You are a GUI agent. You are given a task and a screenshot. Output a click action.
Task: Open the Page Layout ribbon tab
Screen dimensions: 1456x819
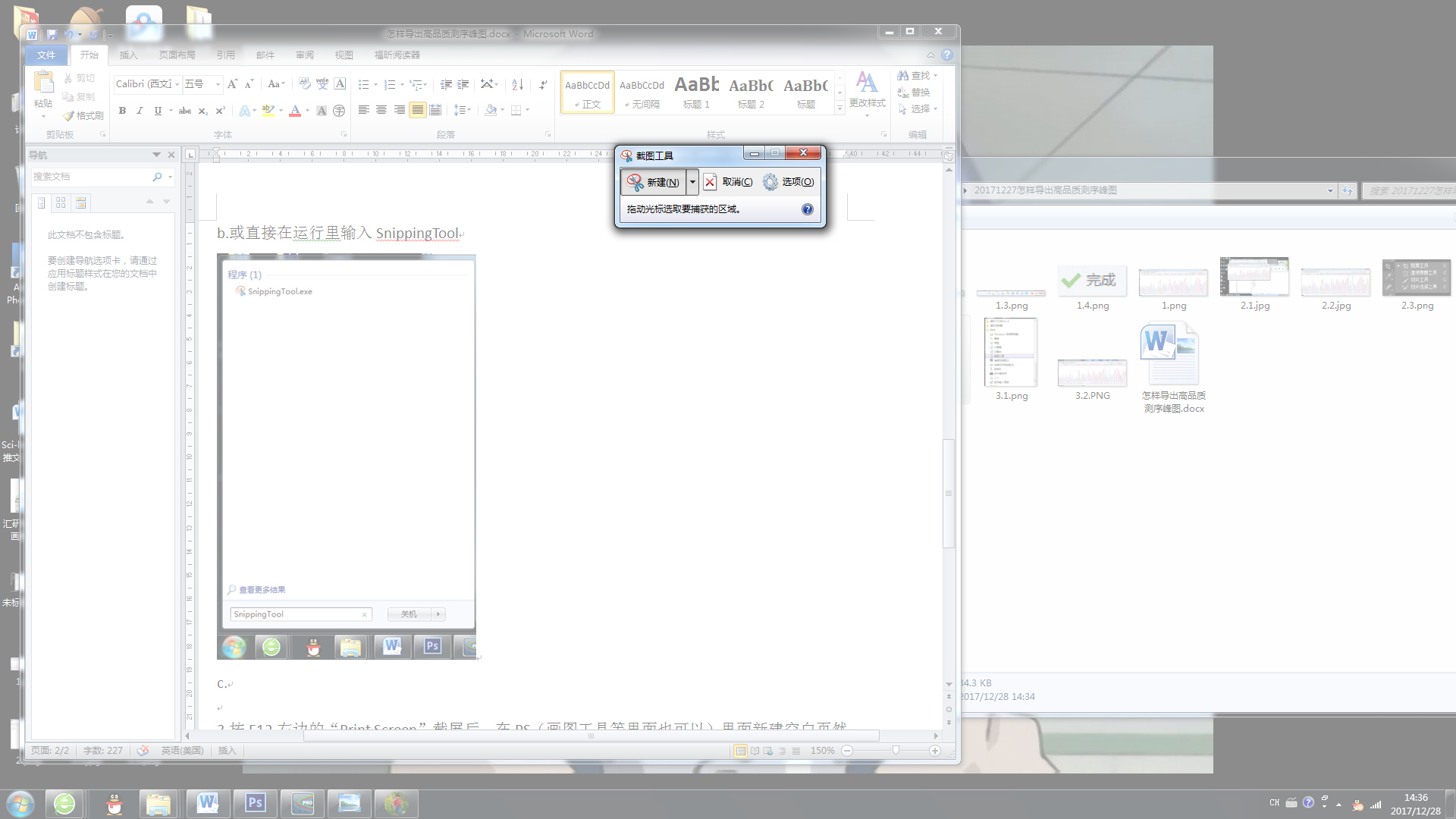coord(177,55)
